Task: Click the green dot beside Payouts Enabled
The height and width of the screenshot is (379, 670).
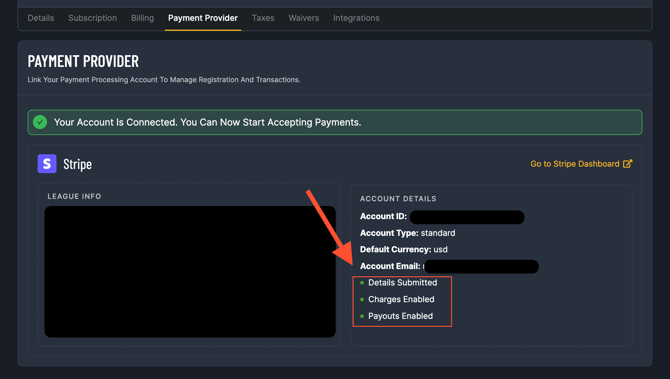Action: 362,316
